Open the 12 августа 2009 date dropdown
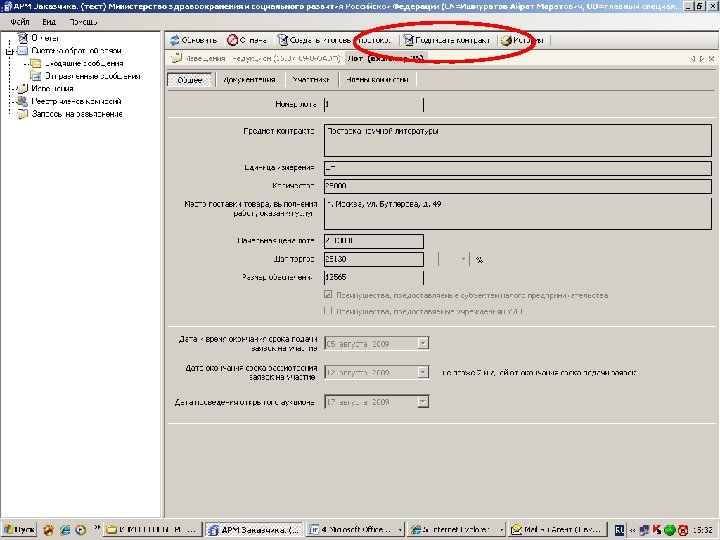The image size is (720, 540). click(423, 372)
